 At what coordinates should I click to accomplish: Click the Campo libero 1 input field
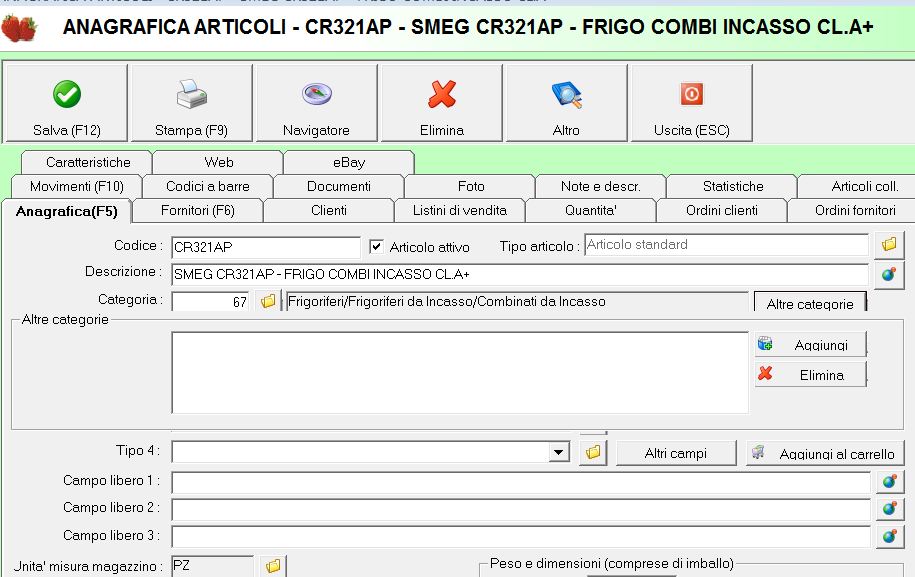521,481
